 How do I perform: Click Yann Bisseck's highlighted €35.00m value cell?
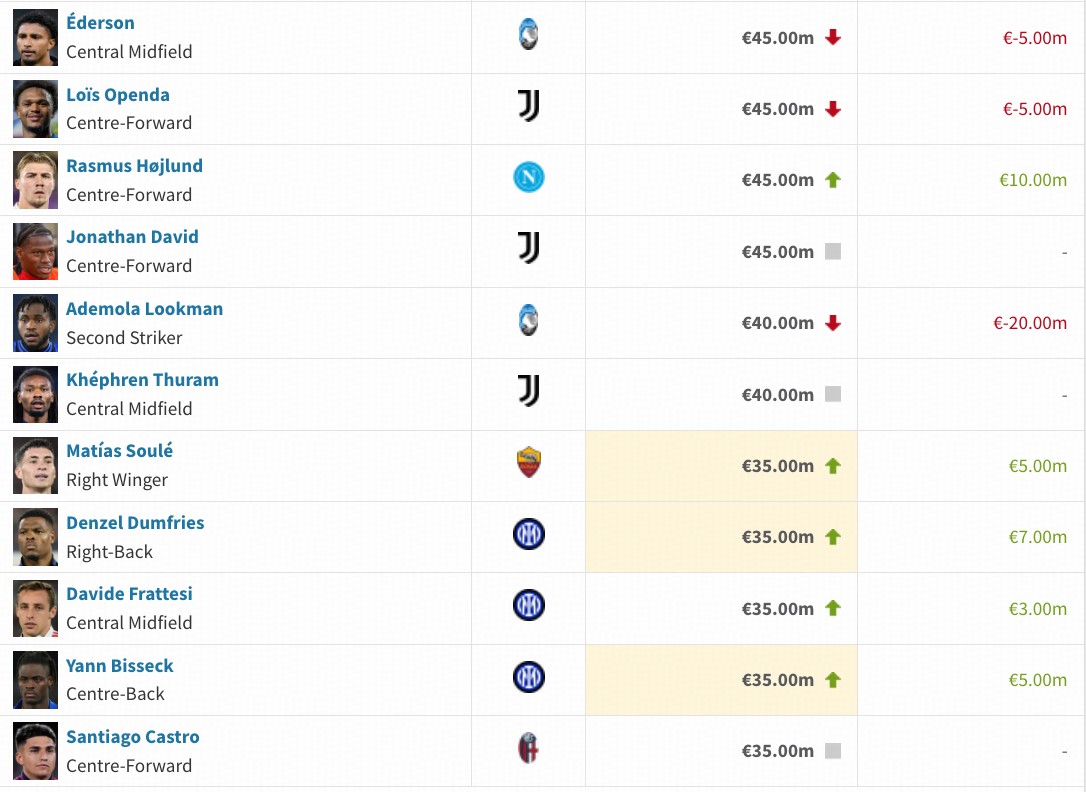[777, 680]
